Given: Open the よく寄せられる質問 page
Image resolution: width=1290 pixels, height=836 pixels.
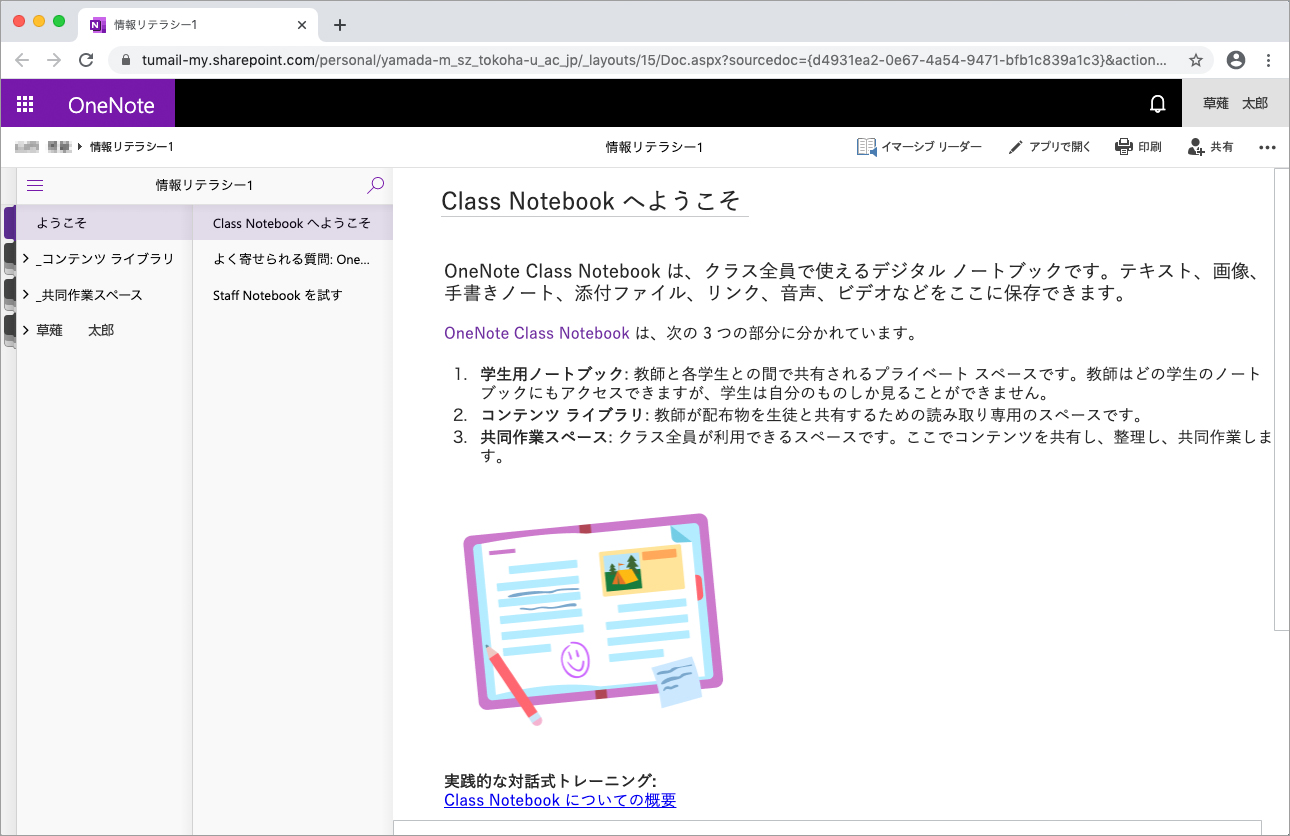Looking at the screenshot, I should point(291,259).
